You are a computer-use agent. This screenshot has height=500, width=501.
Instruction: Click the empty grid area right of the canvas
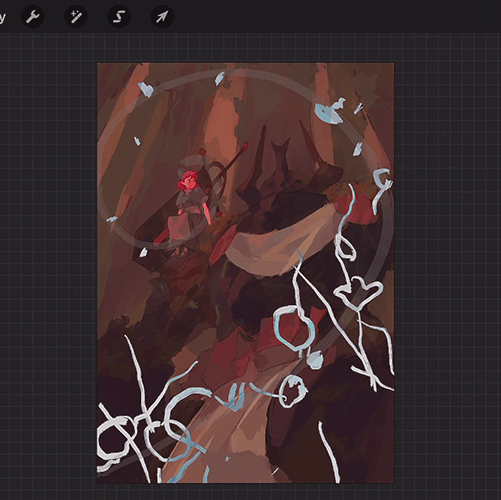447,267
